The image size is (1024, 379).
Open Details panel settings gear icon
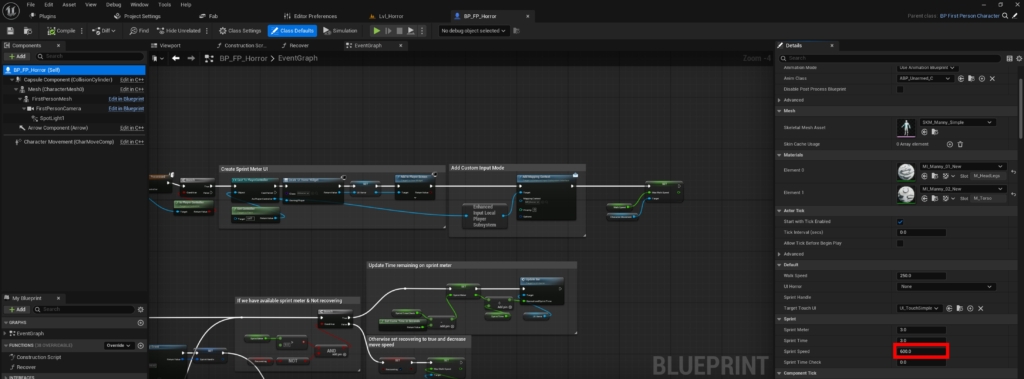pos(1018,58)
